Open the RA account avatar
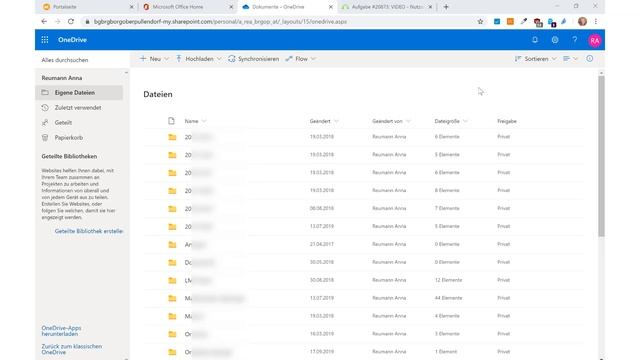Image resolution: width=640 pixels, height=360 pixels. pos(595,40)
